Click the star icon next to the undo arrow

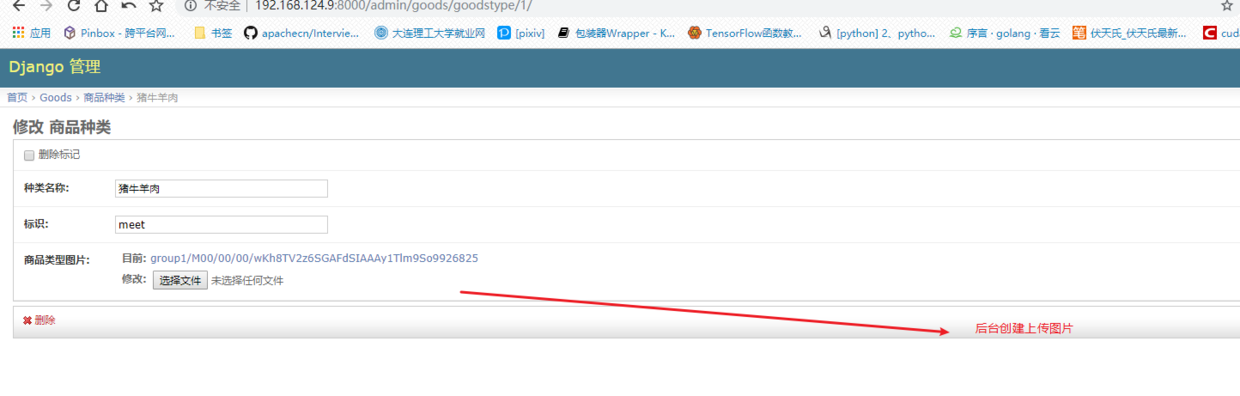coord(156,6)
